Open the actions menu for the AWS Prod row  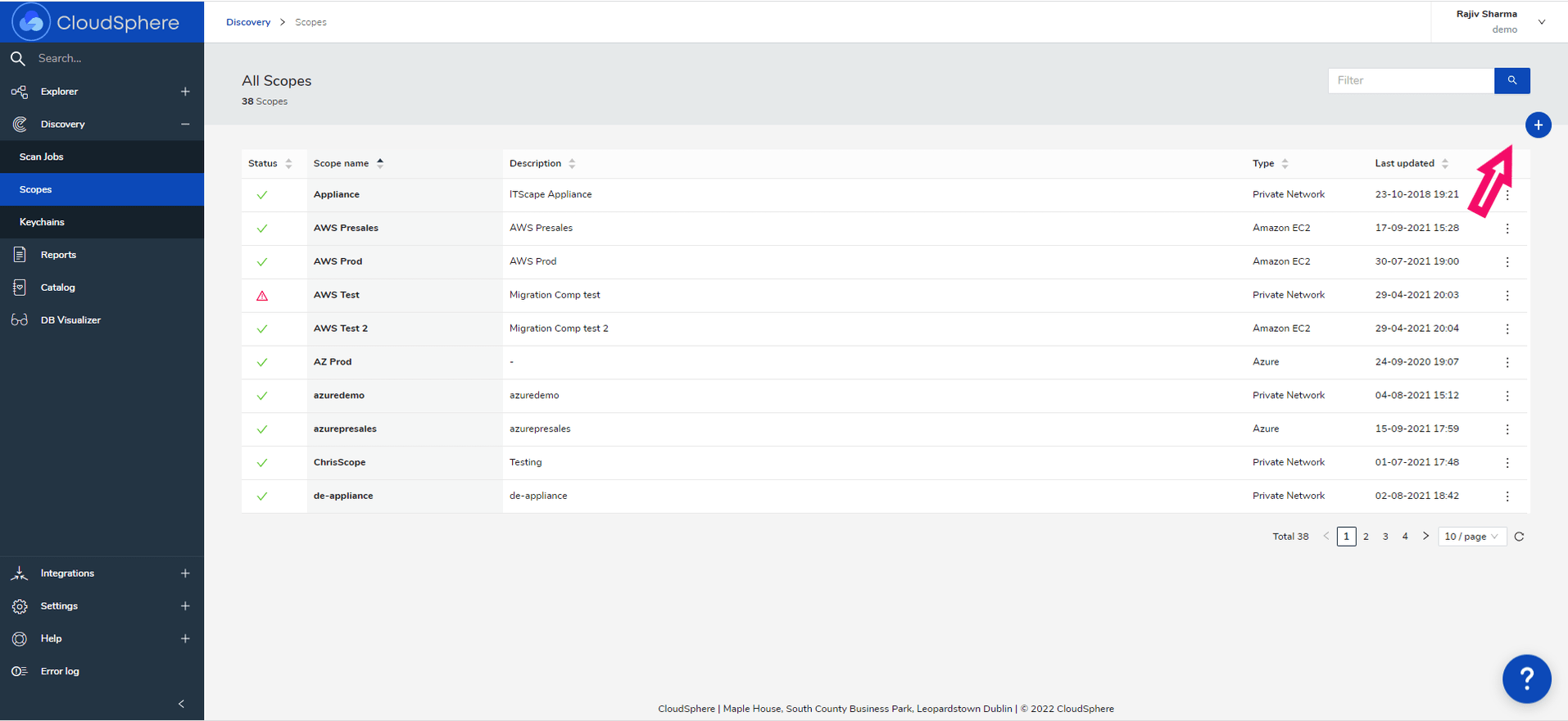[x=1507, y=262]
